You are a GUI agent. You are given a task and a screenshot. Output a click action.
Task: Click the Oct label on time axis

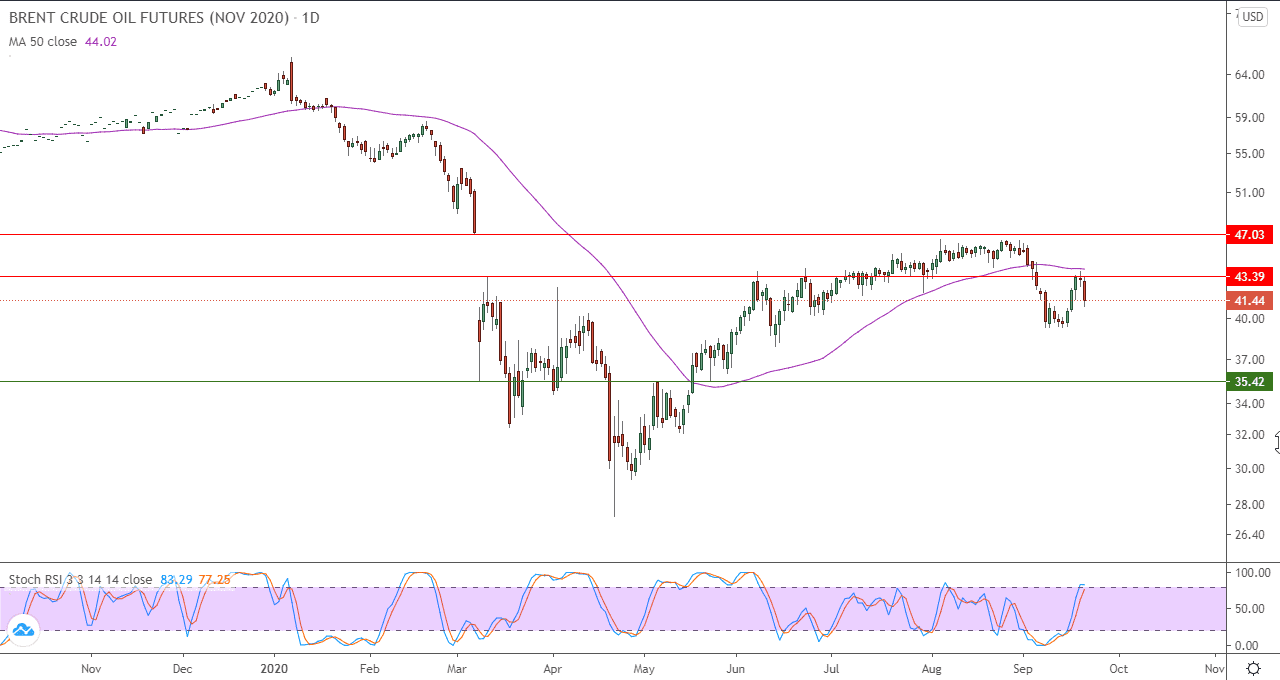[x=1119, y=667]
